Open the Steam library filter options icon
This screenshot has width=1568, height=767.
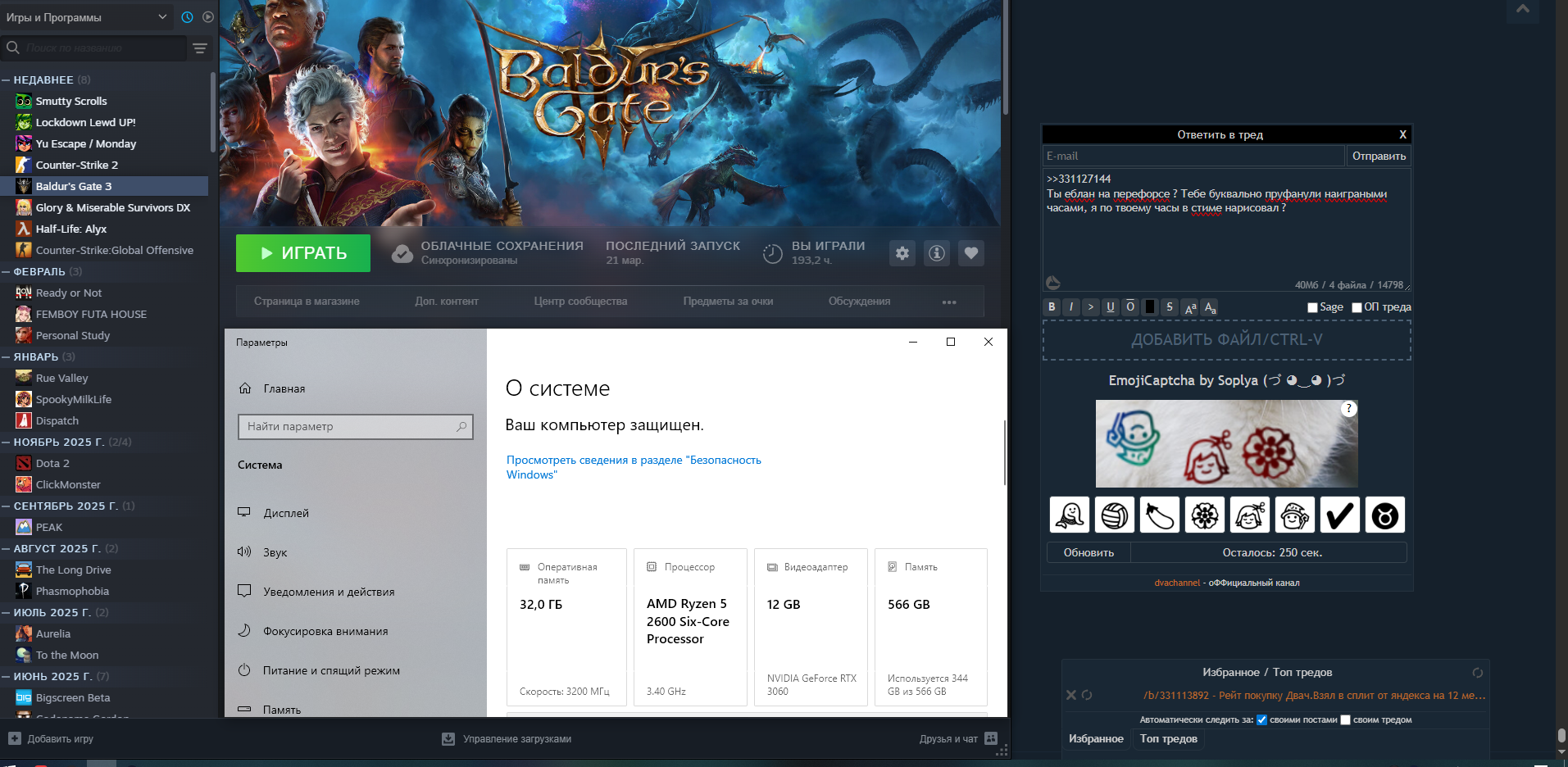(x=200, y=48)
